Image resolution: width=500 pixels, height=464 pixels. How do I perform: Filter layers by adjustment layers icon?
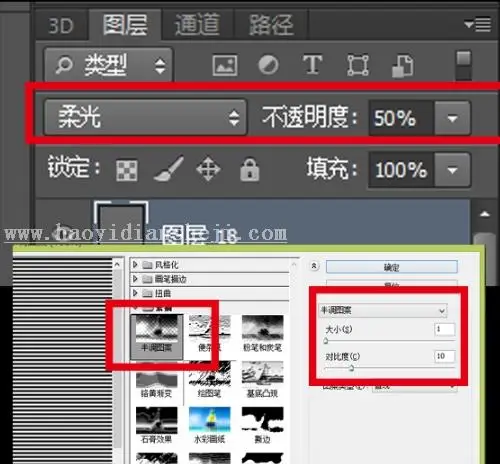pyautogui.click(x=268, y=65)
